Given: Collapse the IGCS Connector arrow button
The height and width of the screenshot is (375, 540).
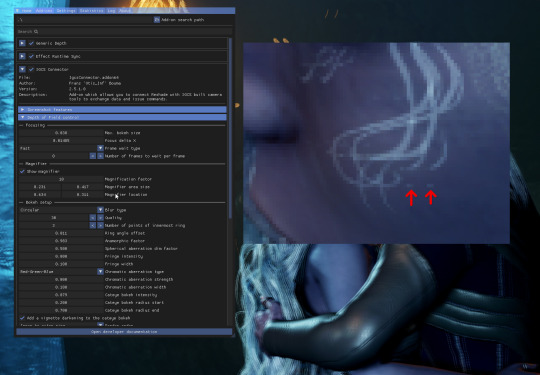Looking at the screenshot, I should (22, 69).
